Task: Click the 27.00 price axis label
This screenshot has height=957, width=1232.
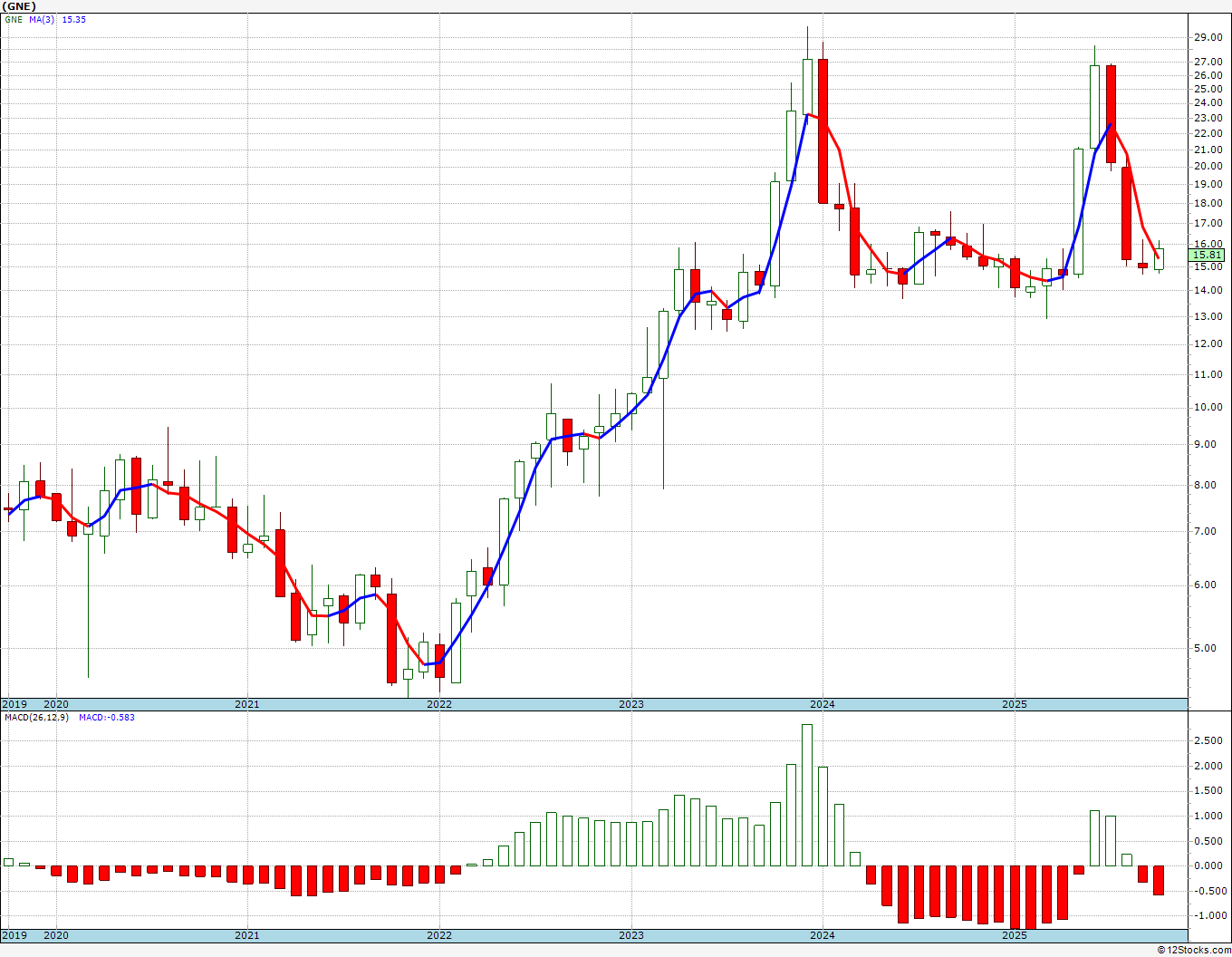Action: click(x=1208, y=62)
